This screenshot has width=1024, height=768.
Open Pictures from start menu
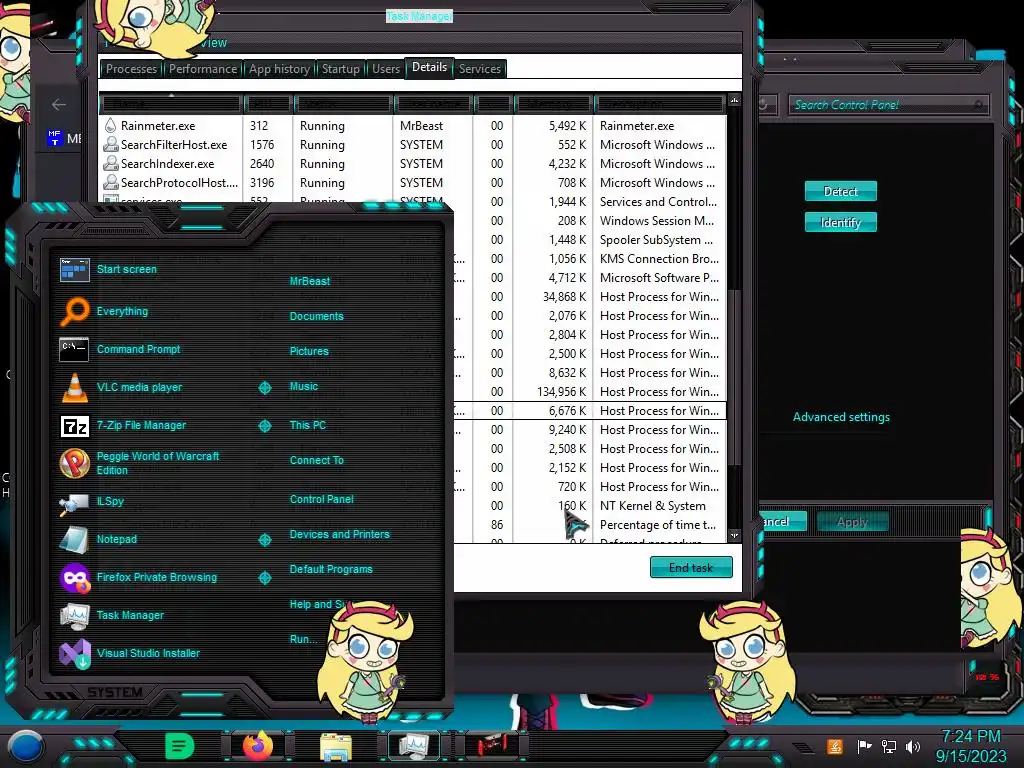tap(309, 351)
